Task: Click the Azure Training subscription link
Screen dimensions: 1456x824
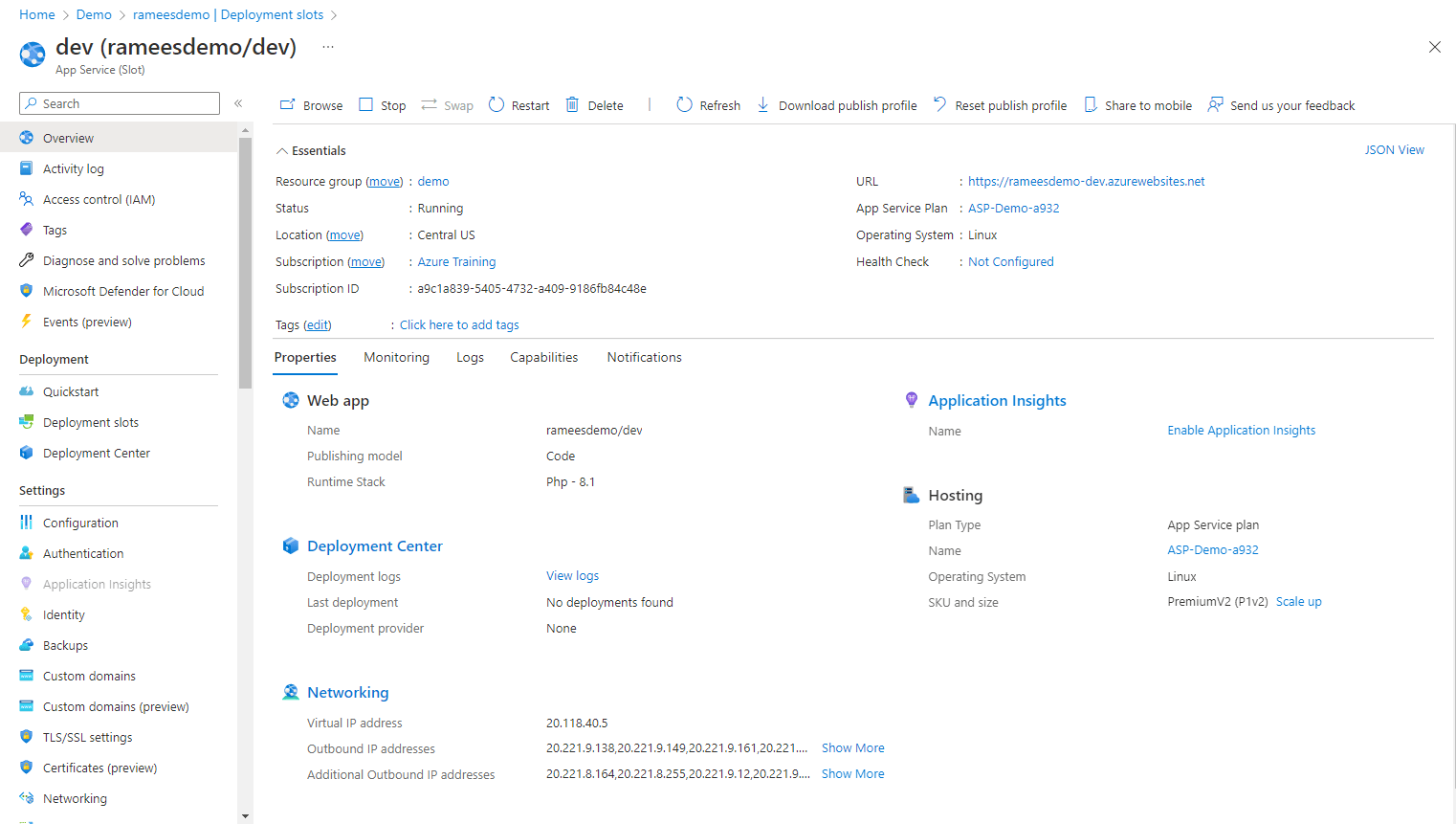Action: coord(457,261)
